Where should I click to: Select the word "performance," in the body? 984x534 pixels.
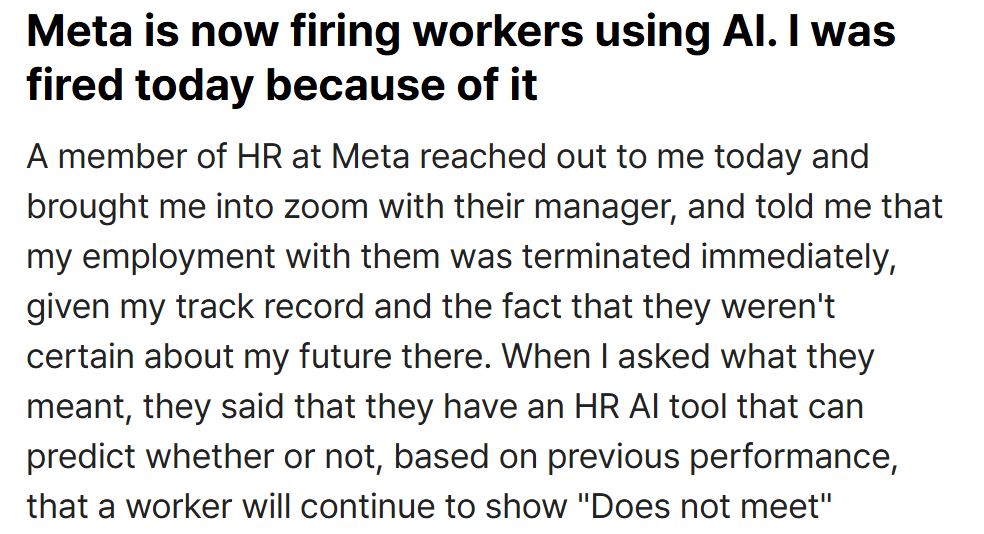[x=794, y=457]
